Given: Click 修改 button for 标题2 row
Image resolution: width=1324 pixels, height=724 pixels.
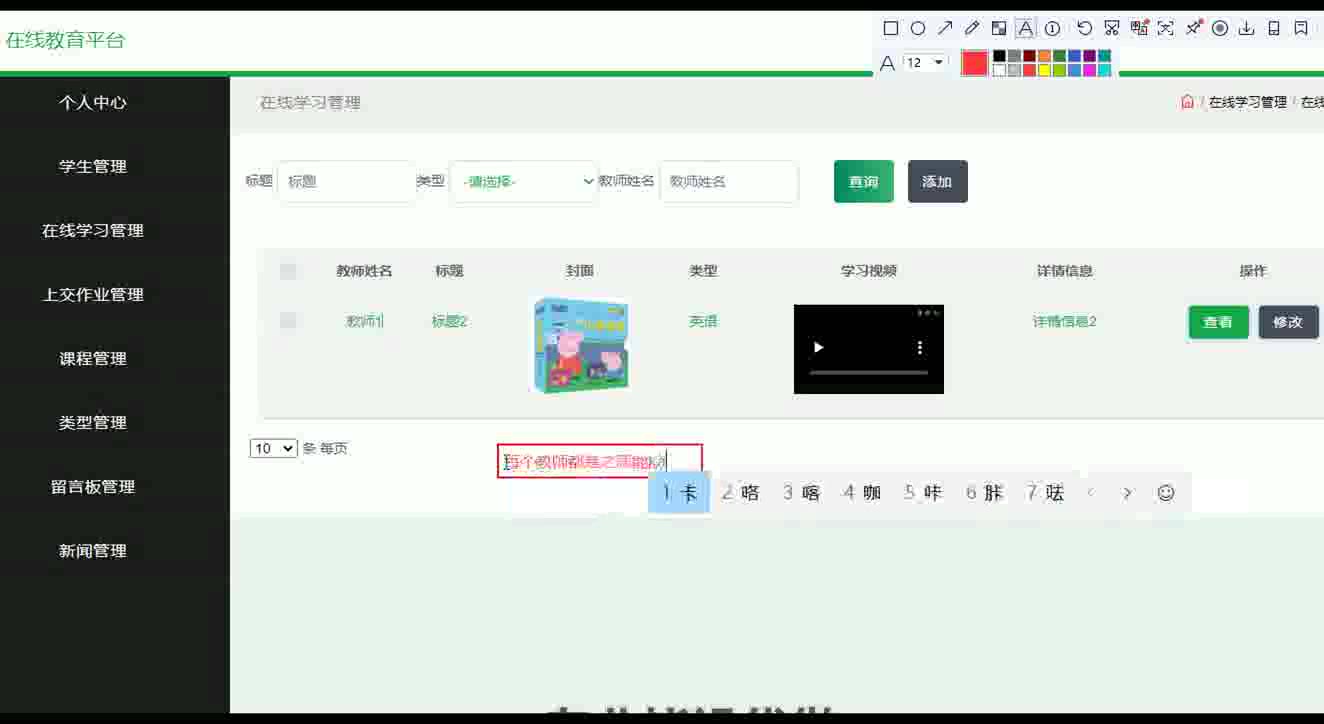Looking at the screenshot, I should [1288, 322].
